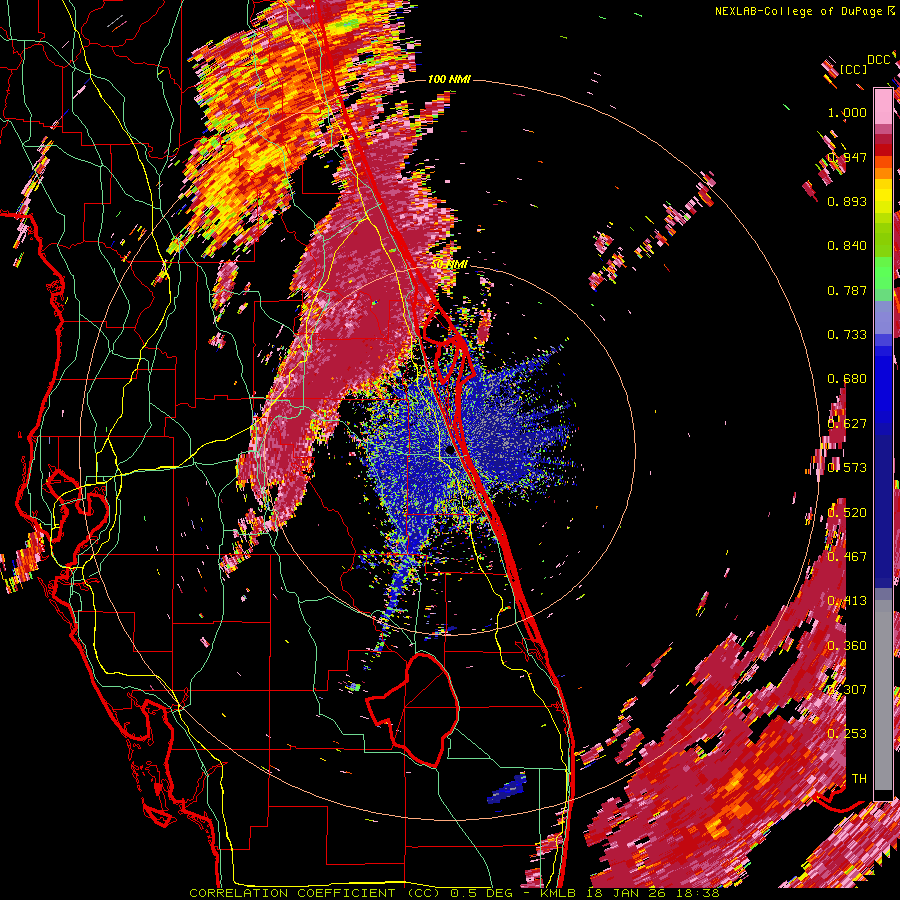The height and width of the screenshot is (900, 900).
Task: Click the 0.733 scale label
Action: pos(847,335)
